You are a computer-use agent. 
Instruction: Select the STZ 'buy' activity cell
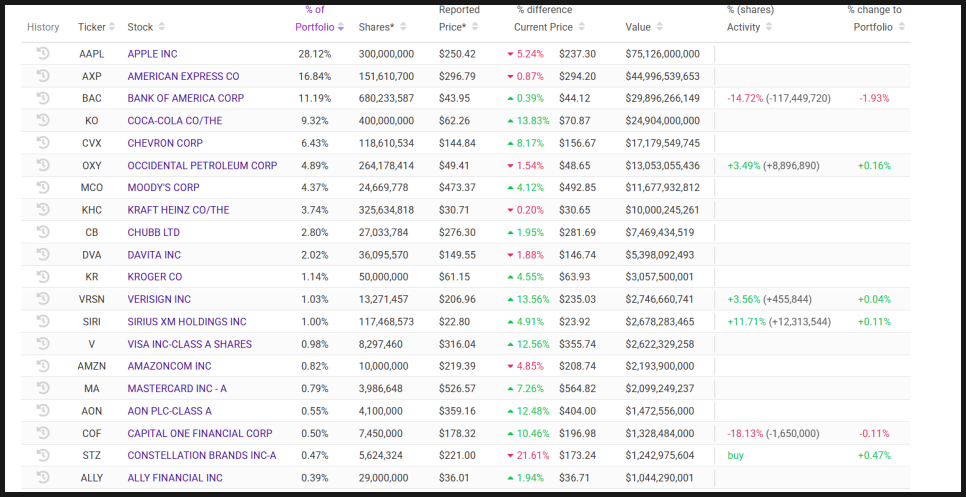(x=735, y=456)
